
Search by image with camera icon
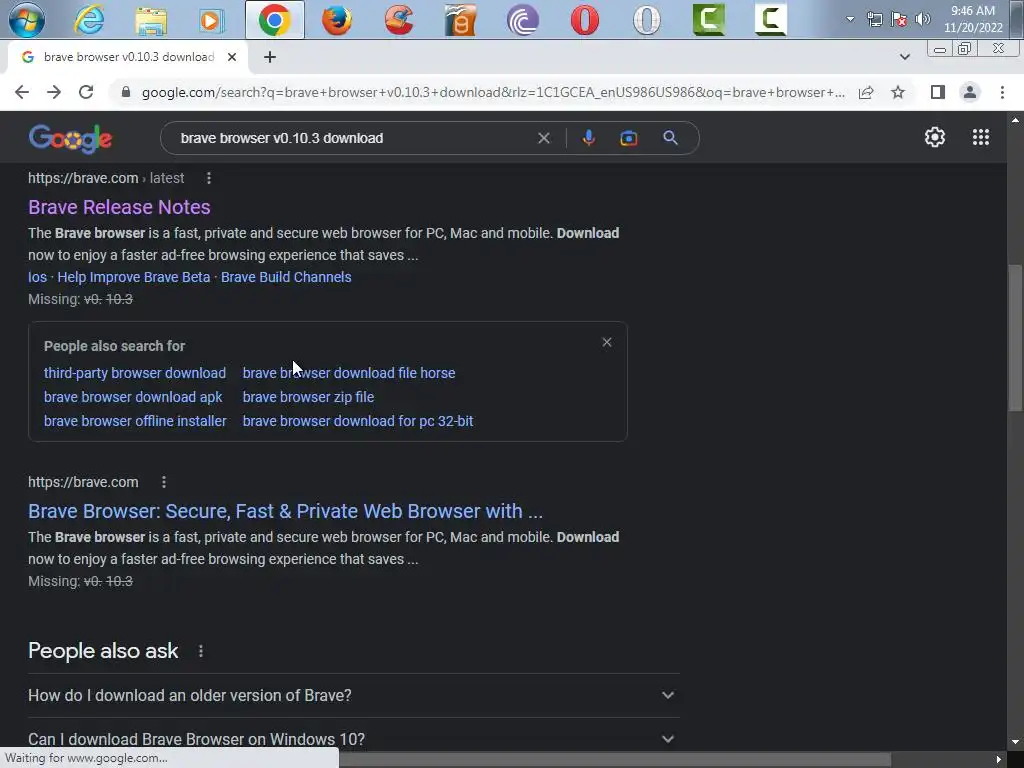(x=628, y=138)
